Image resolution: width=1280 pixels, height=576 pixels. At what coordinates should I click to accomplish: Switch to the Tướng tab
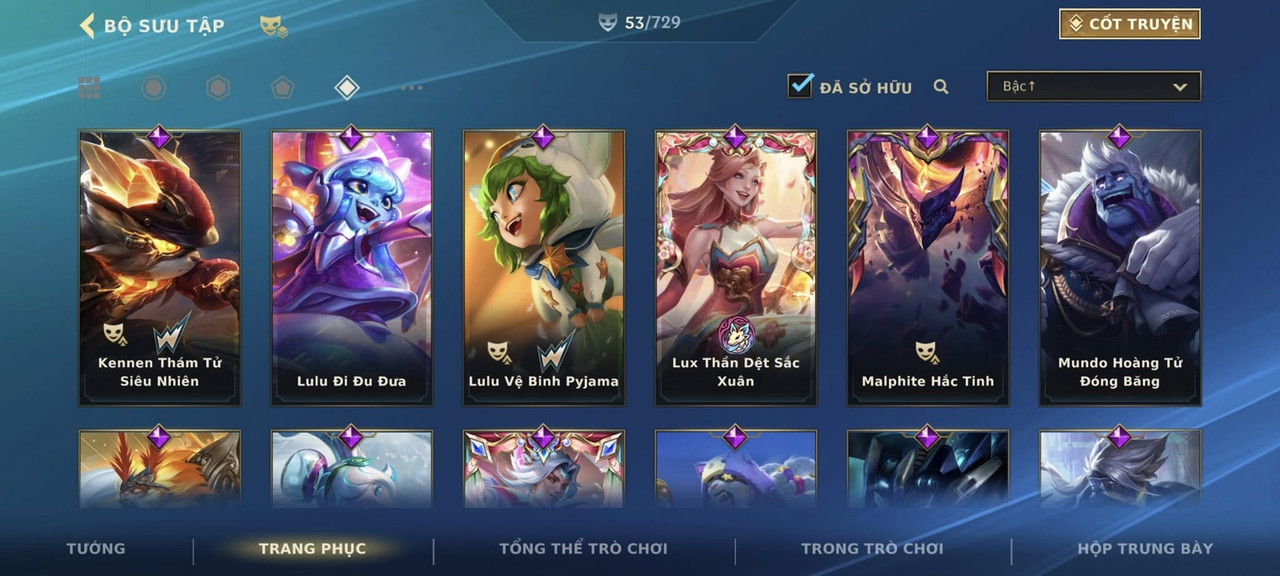(96, 548)
